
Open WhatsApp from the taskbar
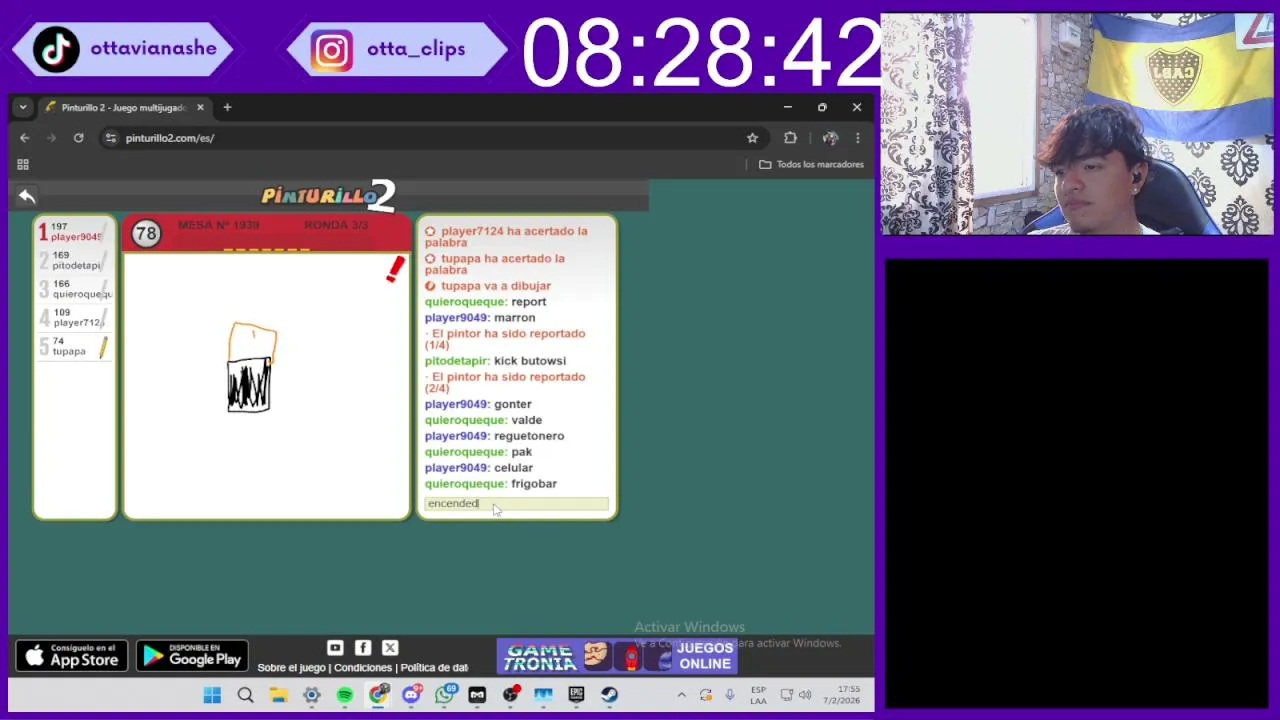(444, 695)
